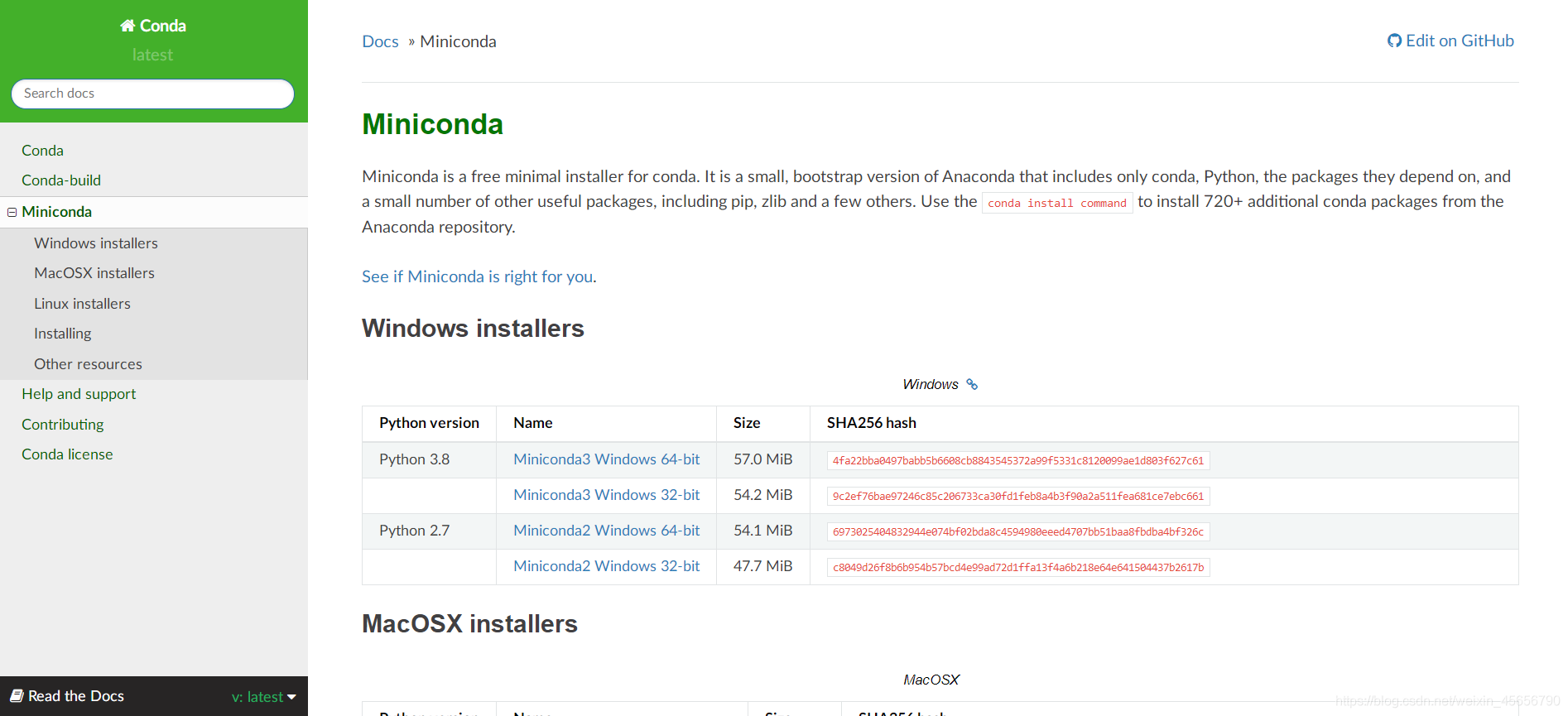Click the '47.7 MiB' size cell
The width and height of the screenshot is (1568, 716).
pyautogui.click(x=763, y=566)
